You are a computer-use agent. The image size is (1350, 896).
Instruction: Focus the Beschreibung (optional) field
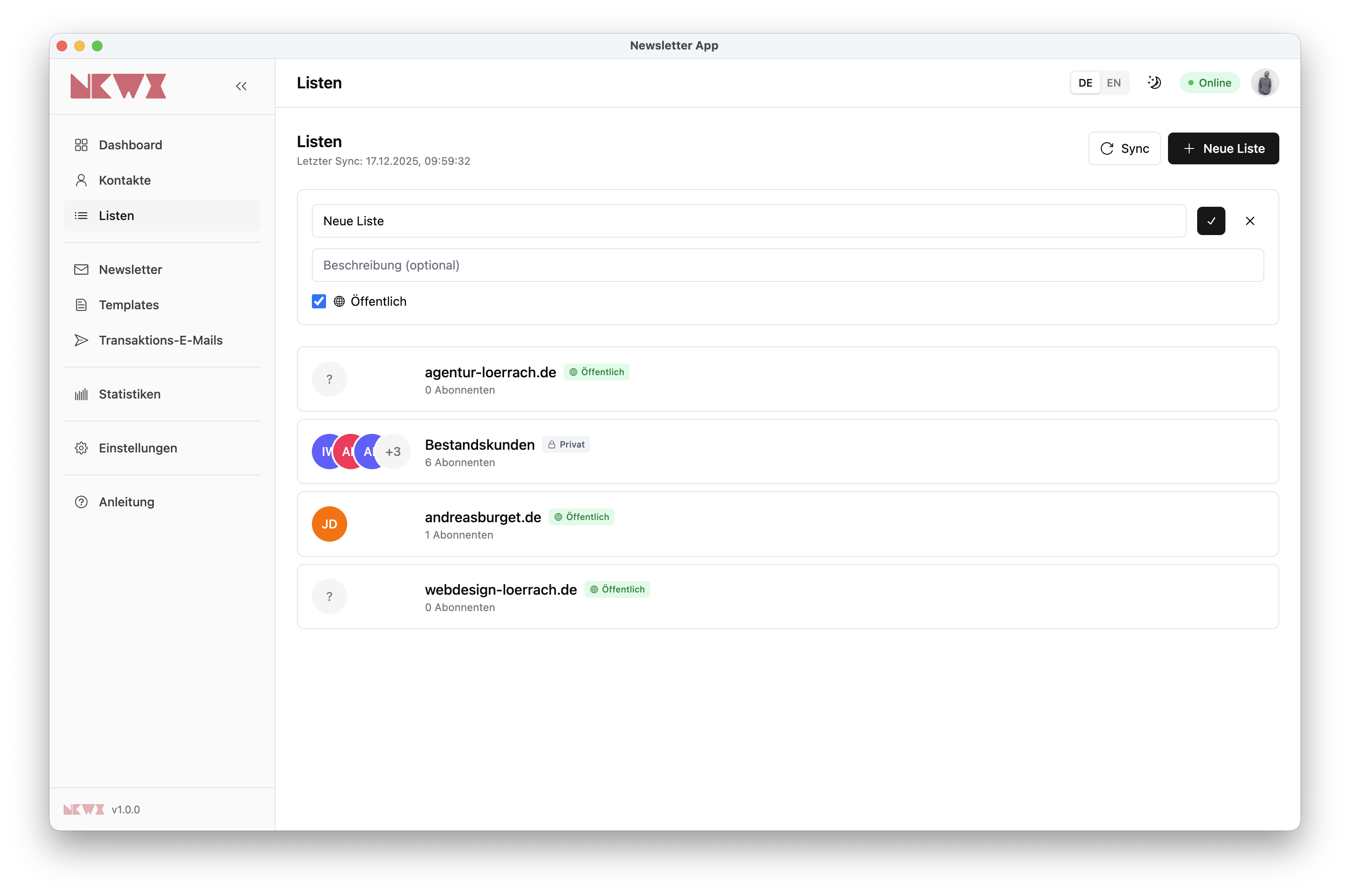tap(787, 265)
